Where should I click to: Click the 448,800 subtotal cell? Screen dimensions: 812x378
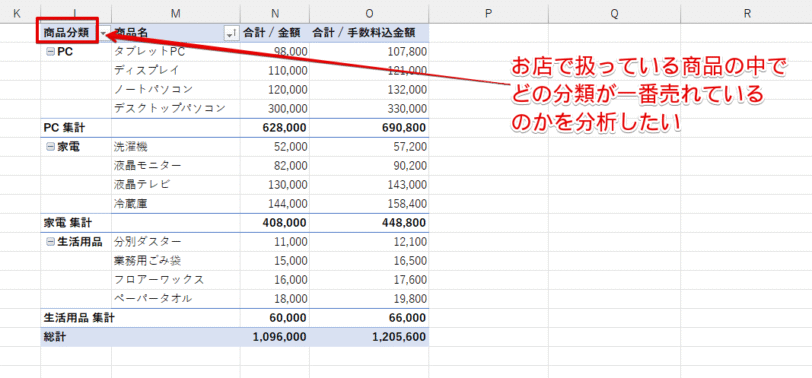click(x=369, y=223)
